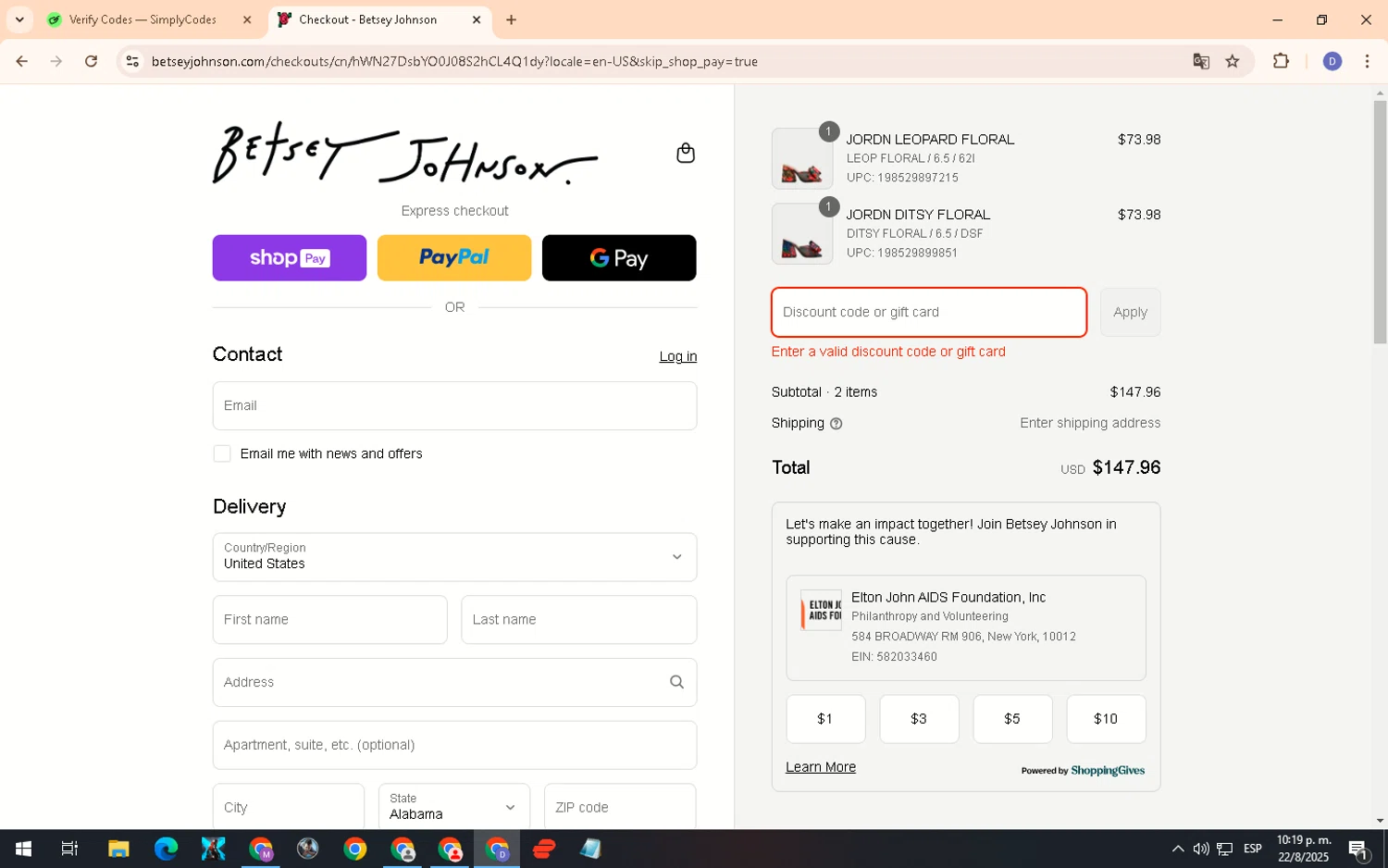The height and width of the screenshot is (868, 1388).
Task: Open Chrome three-dot menu
Action: [x=1367, y=61]
